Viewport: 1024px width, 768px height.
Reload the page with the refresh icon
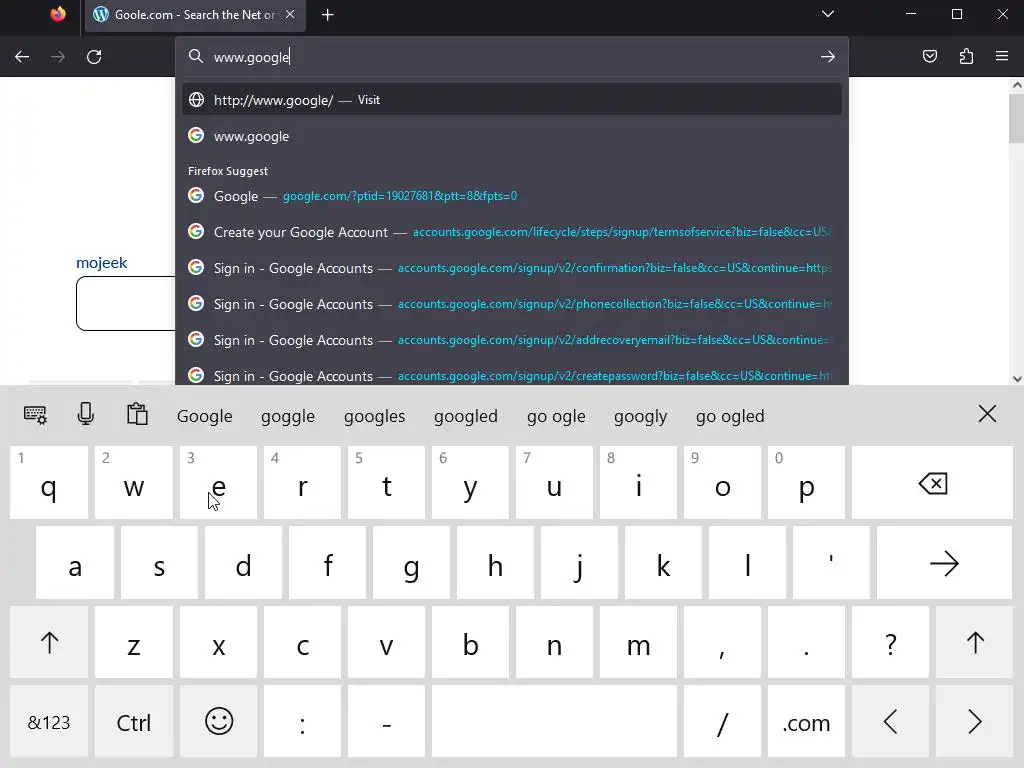click(x=94, y=57)
